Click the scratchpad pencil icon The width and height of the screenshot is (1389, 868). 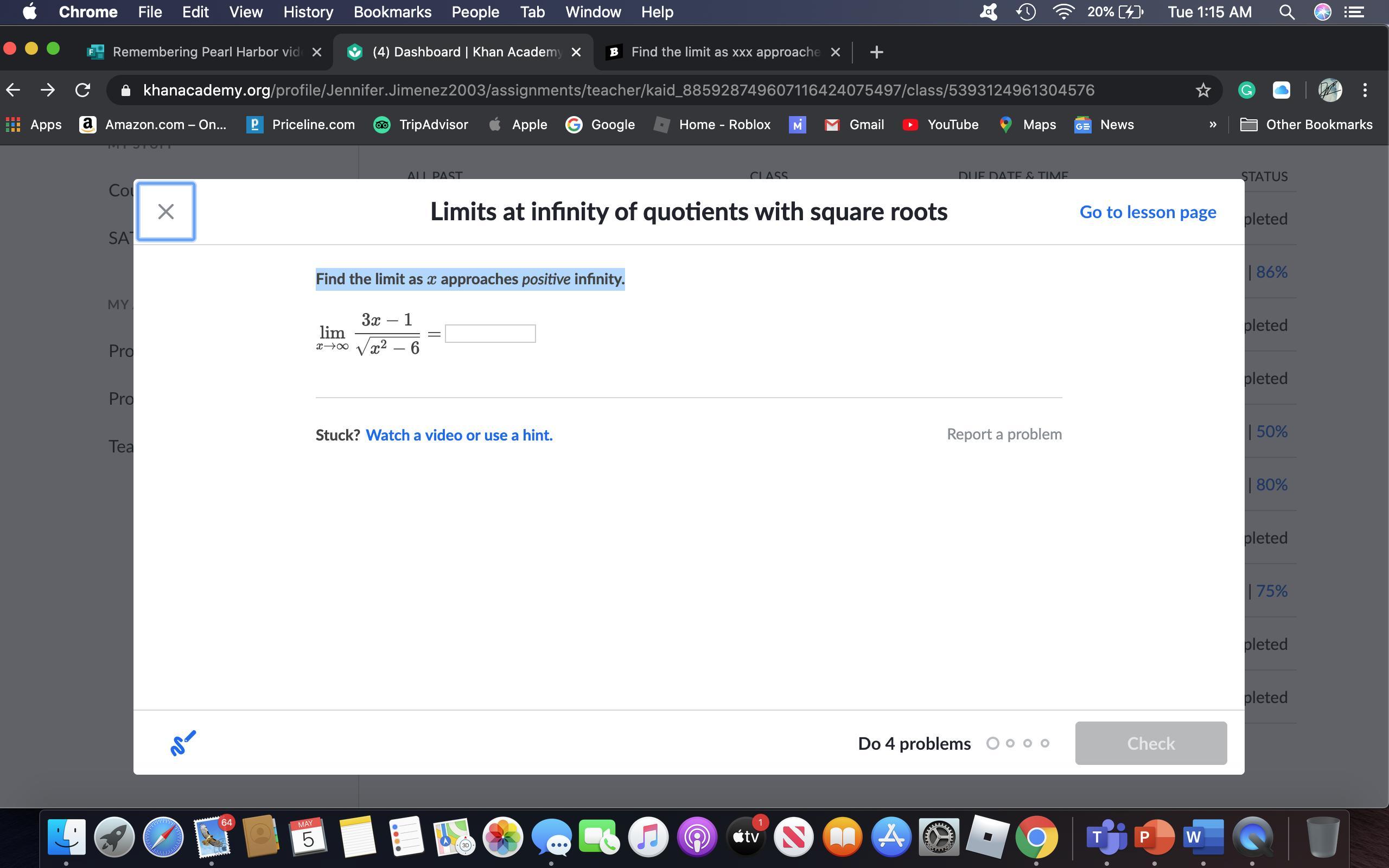point(183,743)
